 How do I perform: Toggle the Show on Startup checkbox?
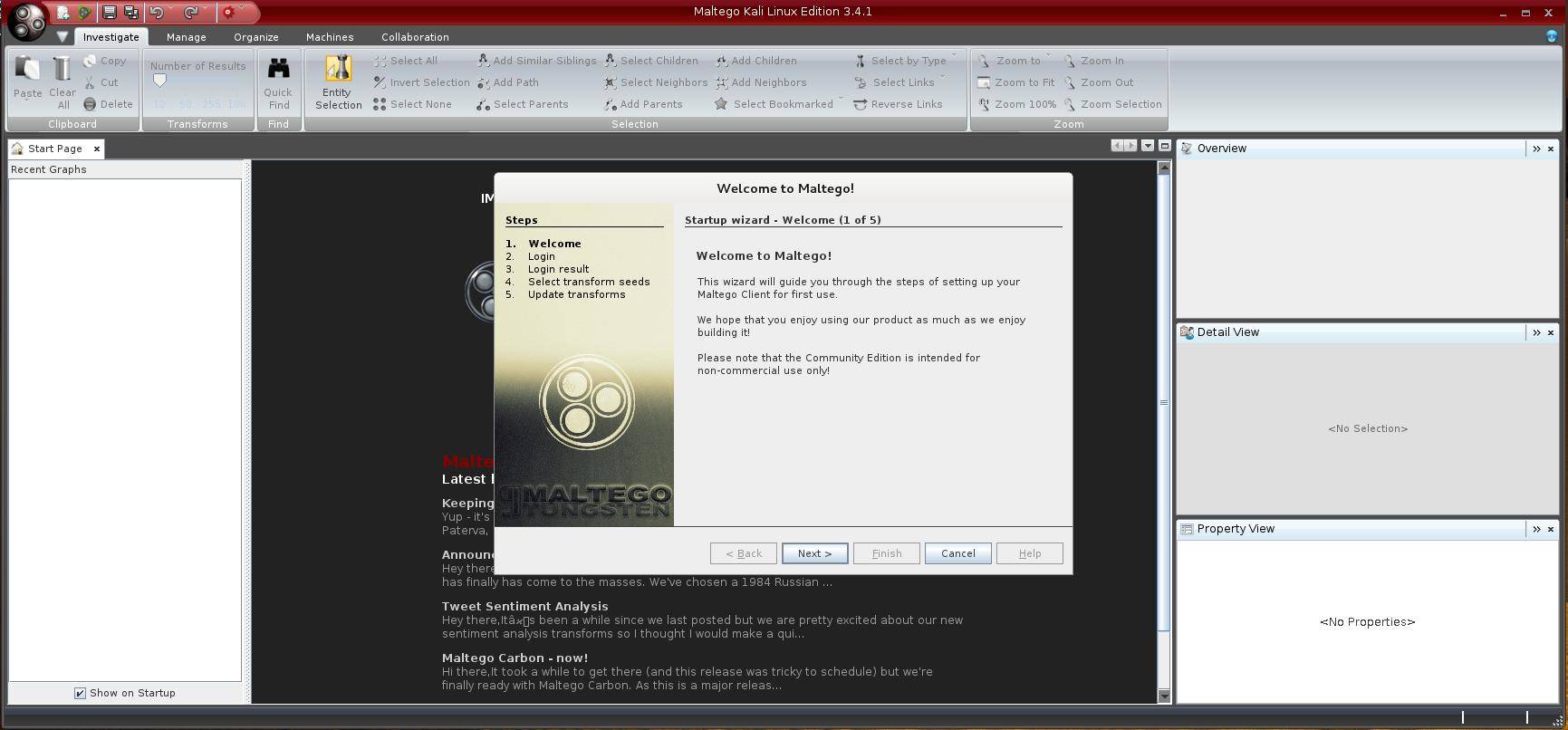(80, 693)
